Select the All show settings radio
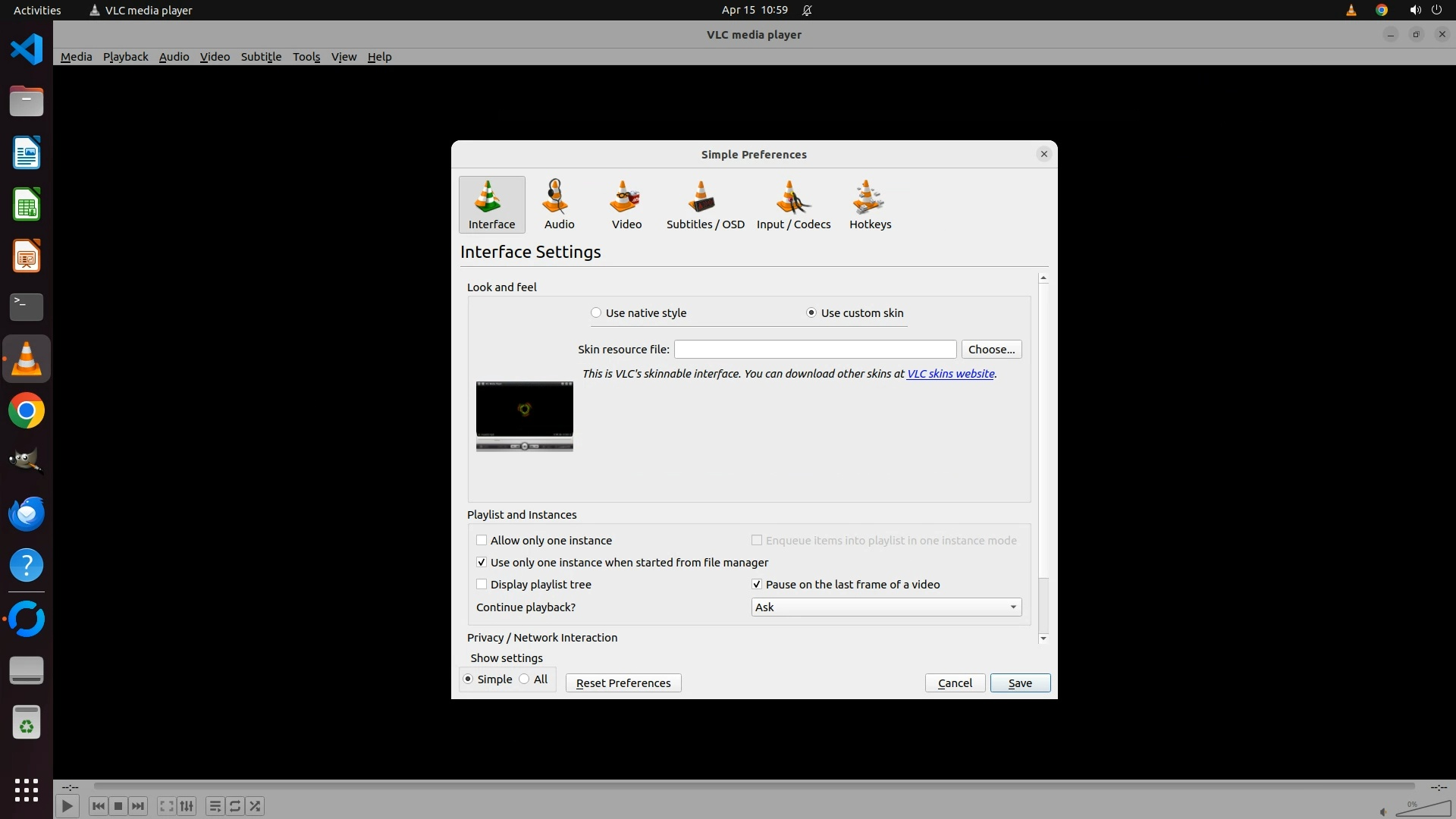The image size is (1456, 819). pos(525,679)
